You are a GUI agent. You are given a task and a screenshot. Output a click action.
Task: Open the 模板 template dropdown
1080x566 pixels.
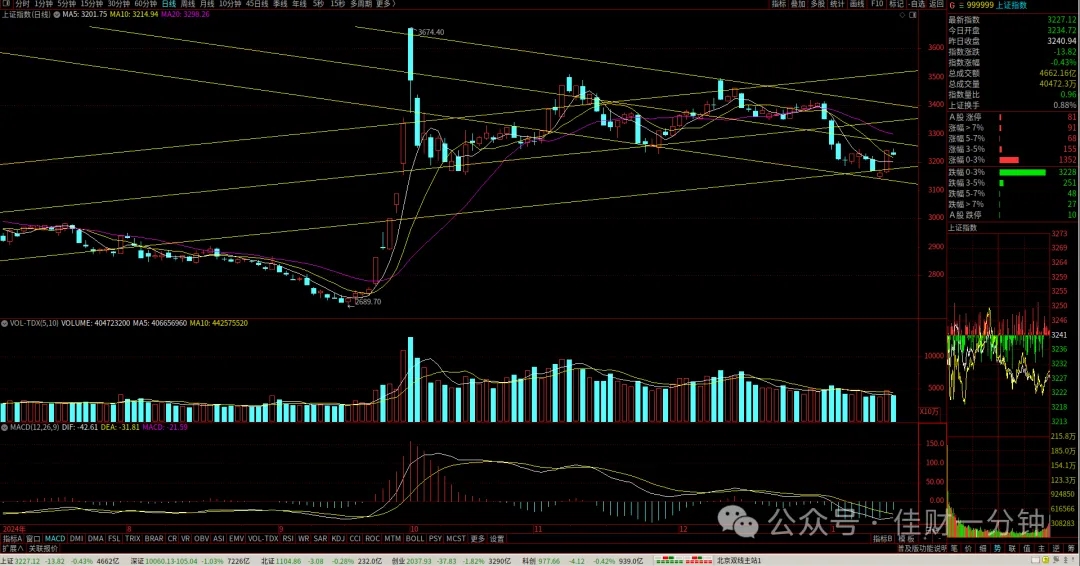click(906, 538)
